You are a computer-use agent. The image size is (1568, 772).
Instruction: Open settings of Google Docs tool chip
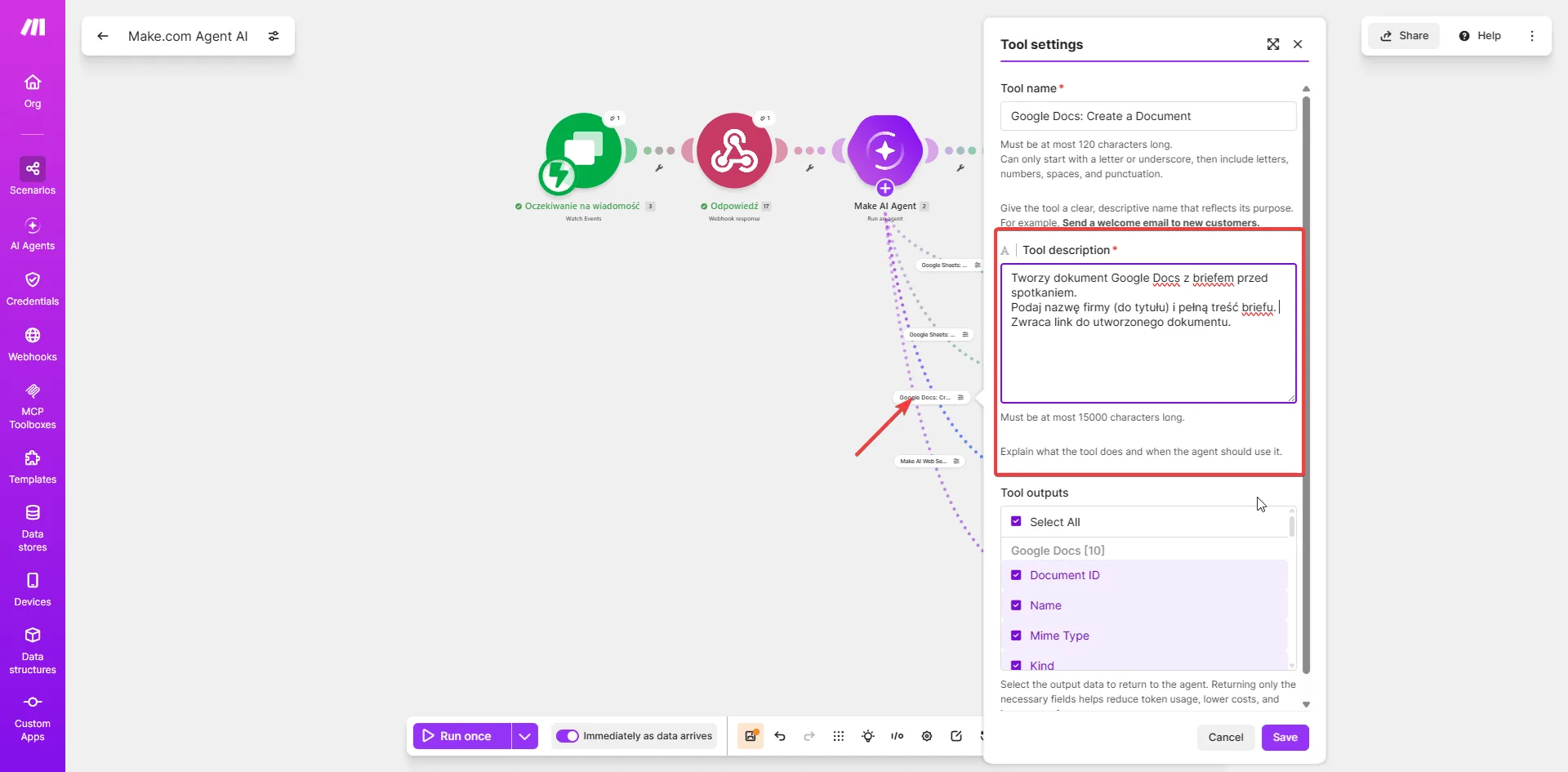[x=960, y=397]
